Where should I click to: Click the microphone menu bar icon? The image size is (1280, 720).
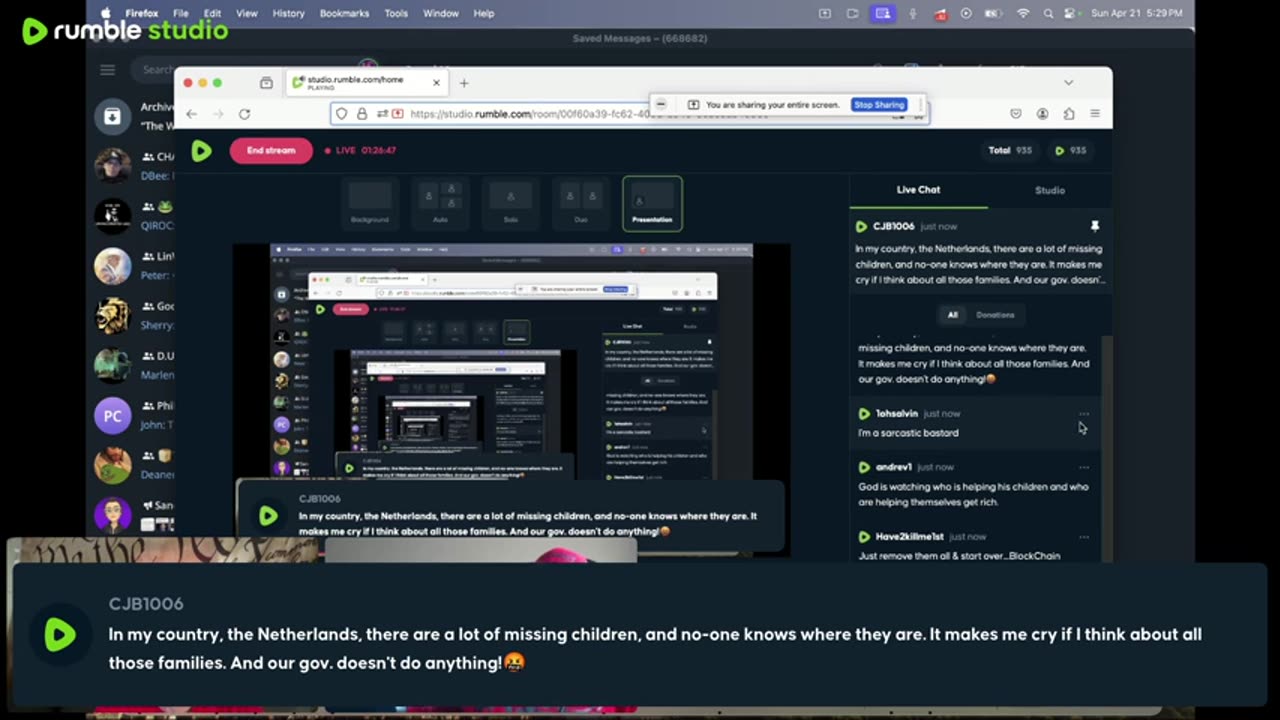pos(912,13)
